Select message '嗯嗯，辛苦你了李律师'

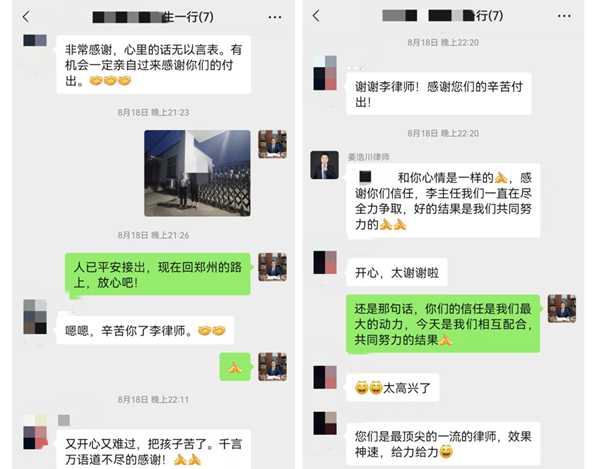click(x=145, y=330)
